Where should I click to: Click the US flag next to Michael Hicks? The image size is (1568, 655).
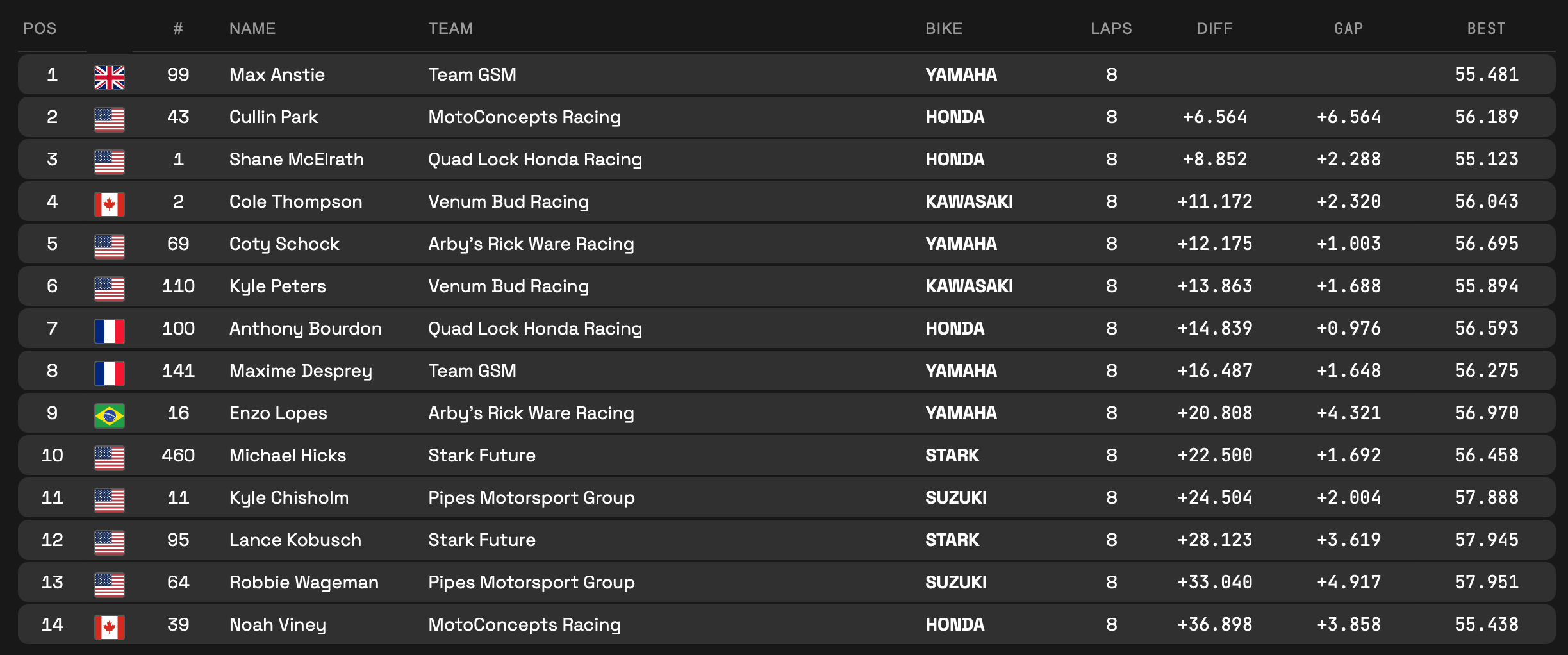click(110, 458)
